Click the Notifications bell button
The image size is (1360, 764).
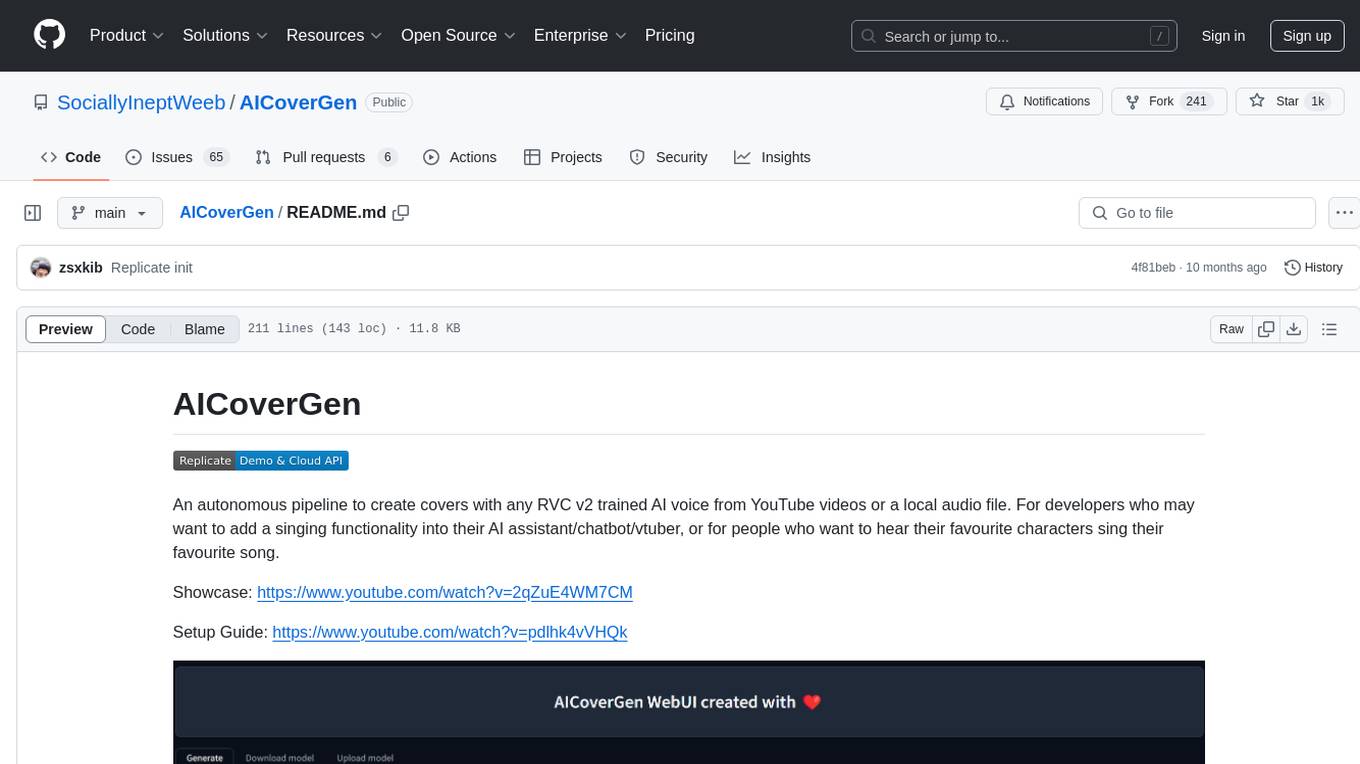pos(1045,102)
